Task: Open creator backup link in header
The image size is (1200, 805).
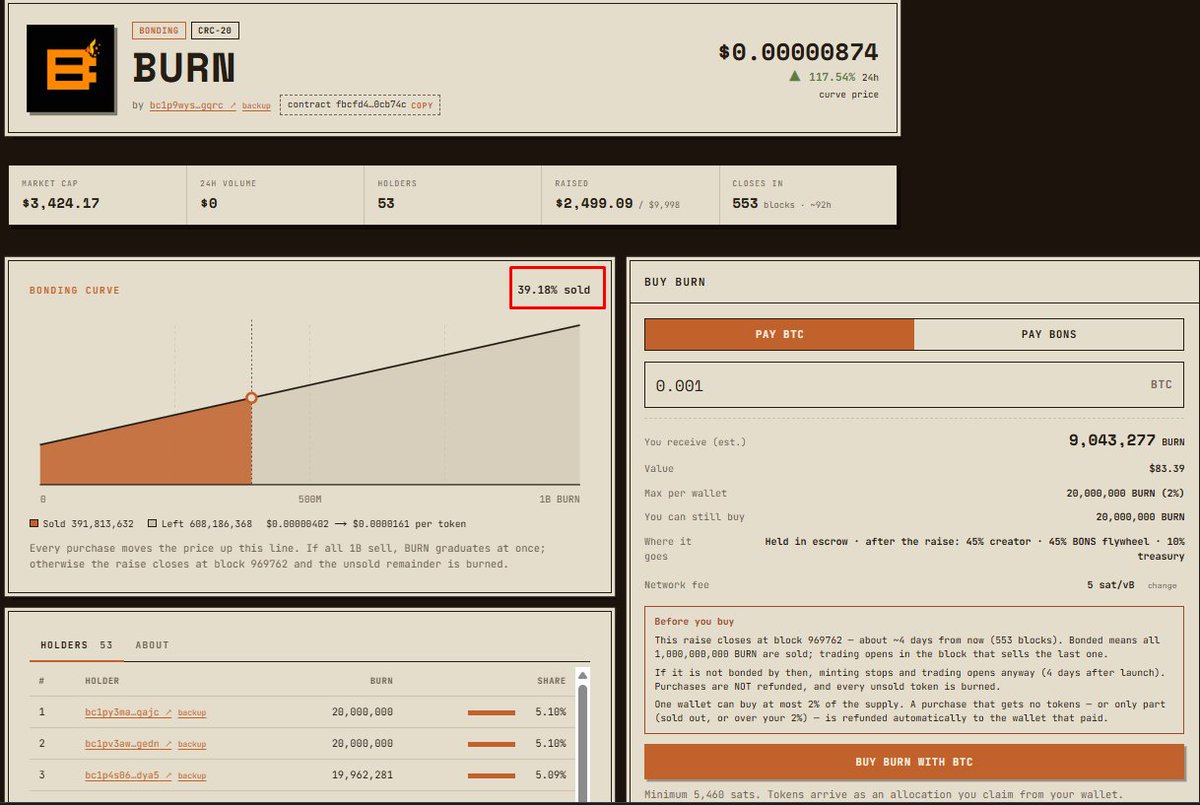Action: [256, 105]
